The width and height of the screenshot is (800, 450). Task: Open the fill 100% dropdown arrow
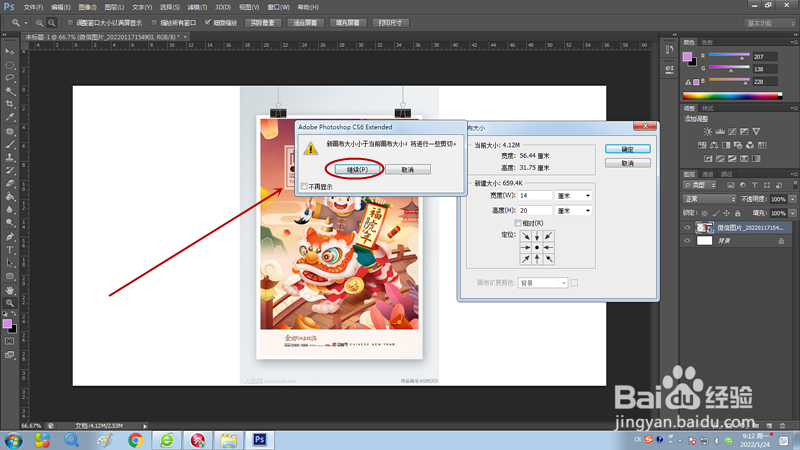click(792, 213)
